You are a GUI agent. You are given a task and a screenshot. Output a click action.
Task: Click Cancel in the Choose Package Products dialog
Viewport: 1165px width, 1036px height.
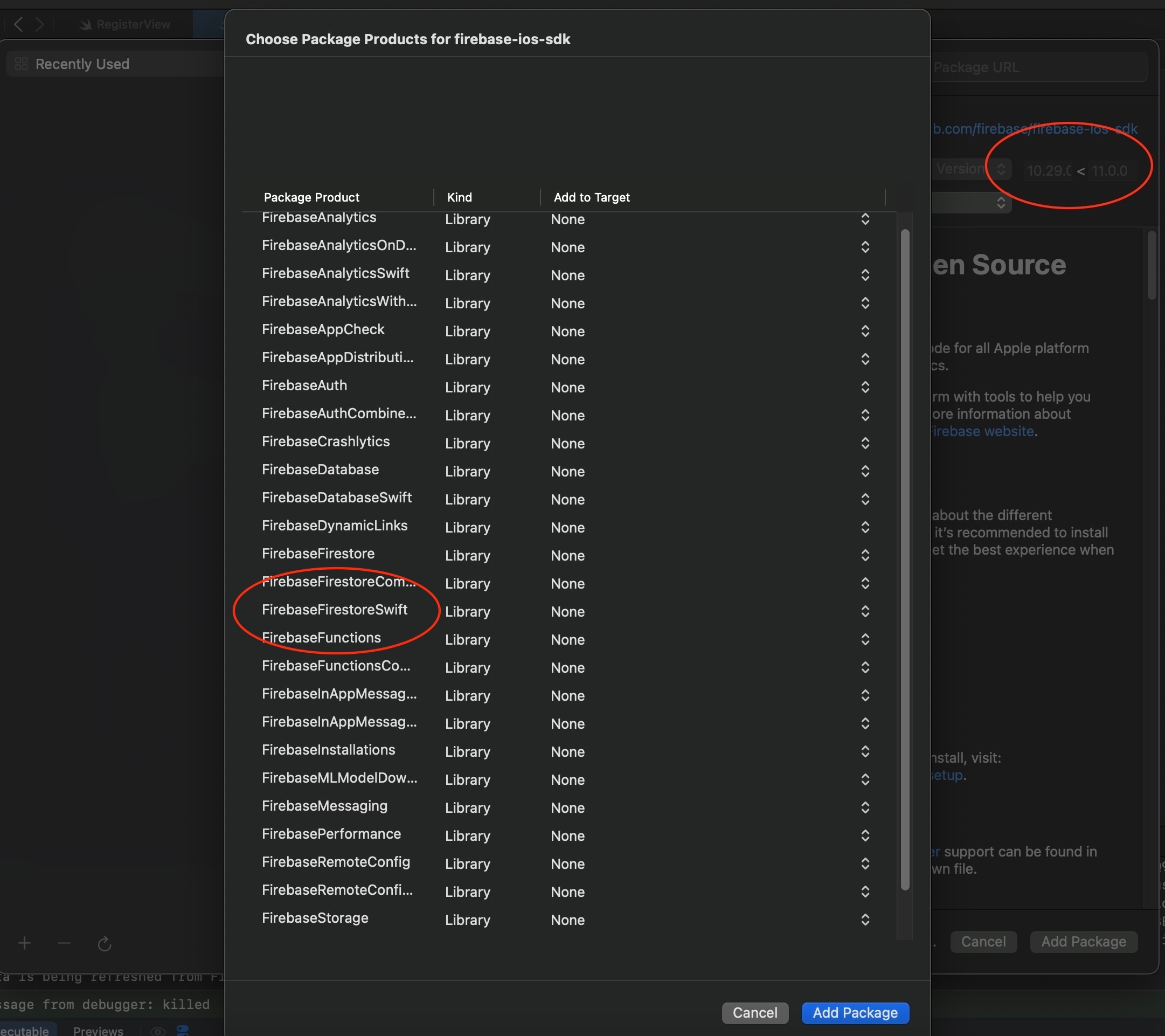click(x=754, y=1013)
